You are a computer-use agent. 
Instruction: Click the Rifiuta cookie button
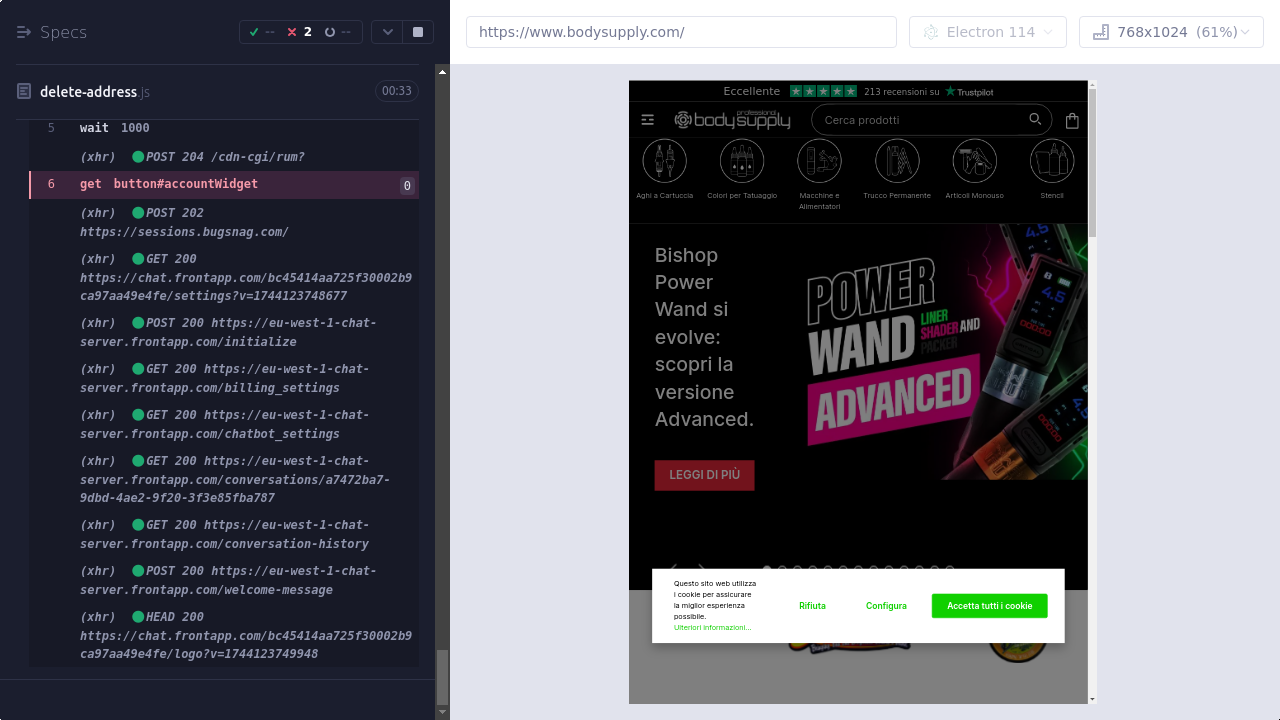(x=812, y=606)
